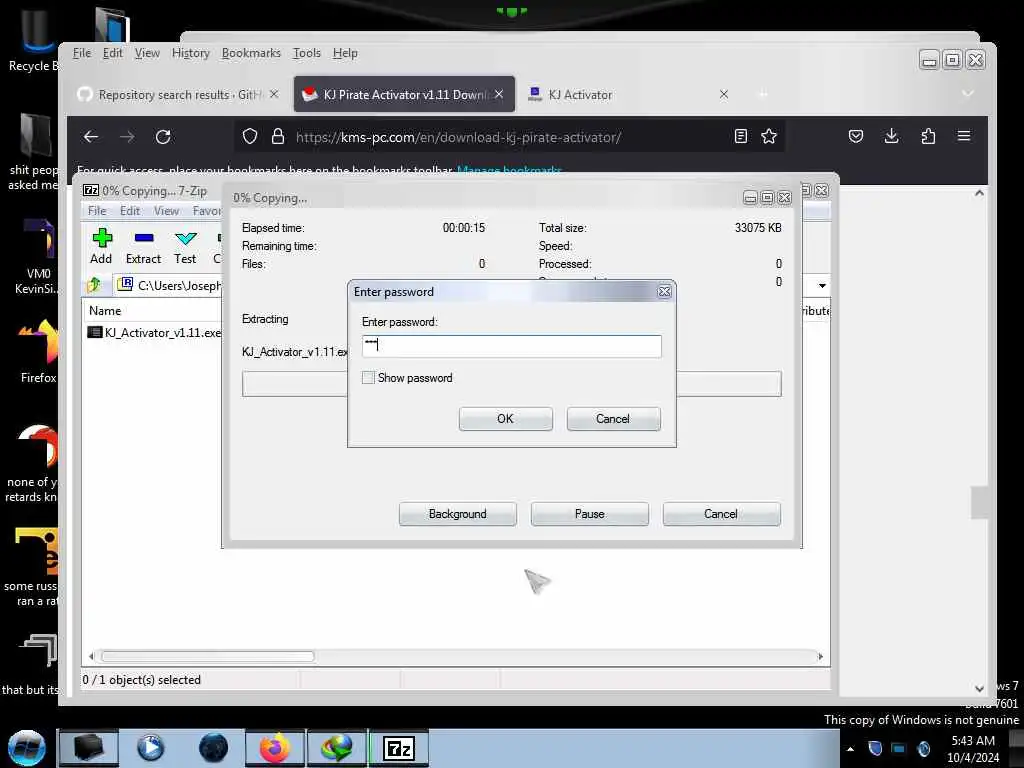Show hidden tray icons arrow
This screenshot has width=1024, height=768.
coord(850,749)
